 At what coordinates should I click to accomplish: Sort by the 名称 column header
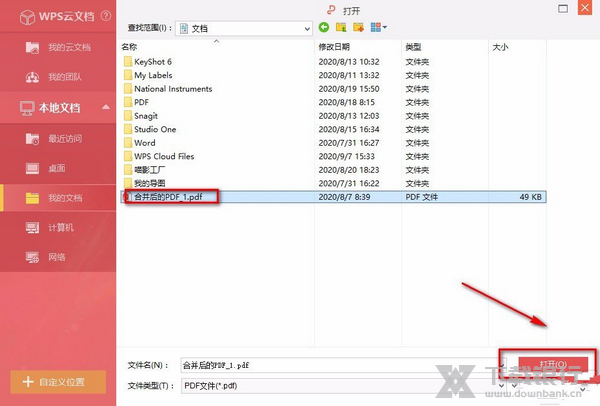(x=129, y=47)
